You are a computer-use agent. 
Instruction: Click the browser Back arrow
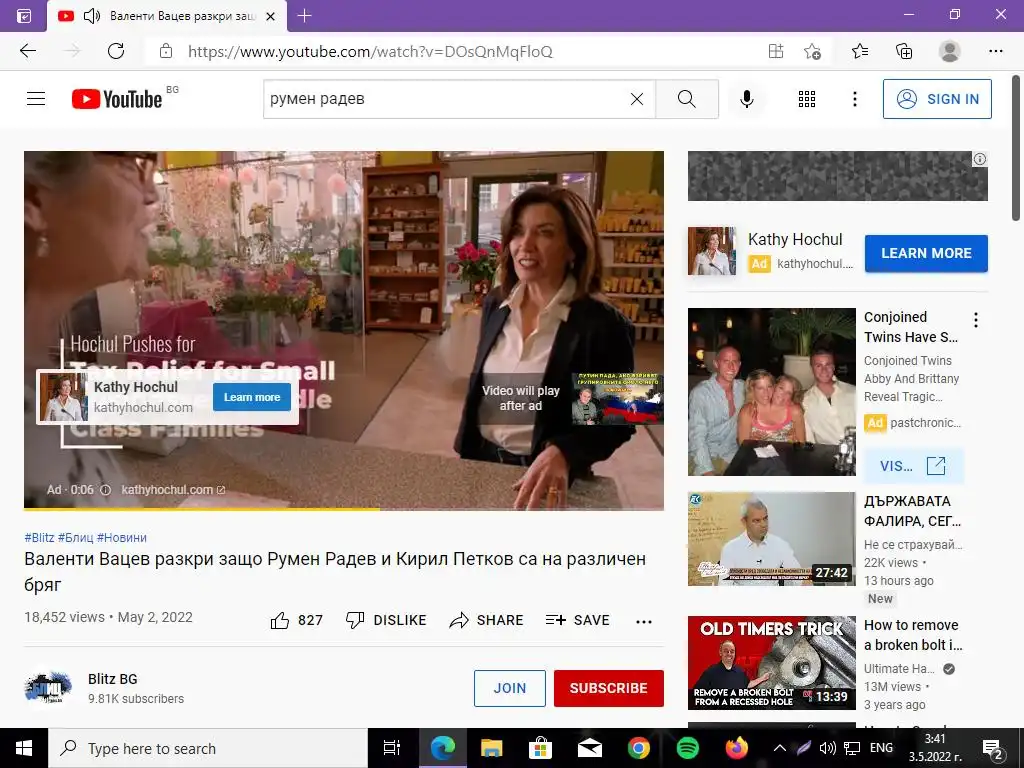click(27, 51)
